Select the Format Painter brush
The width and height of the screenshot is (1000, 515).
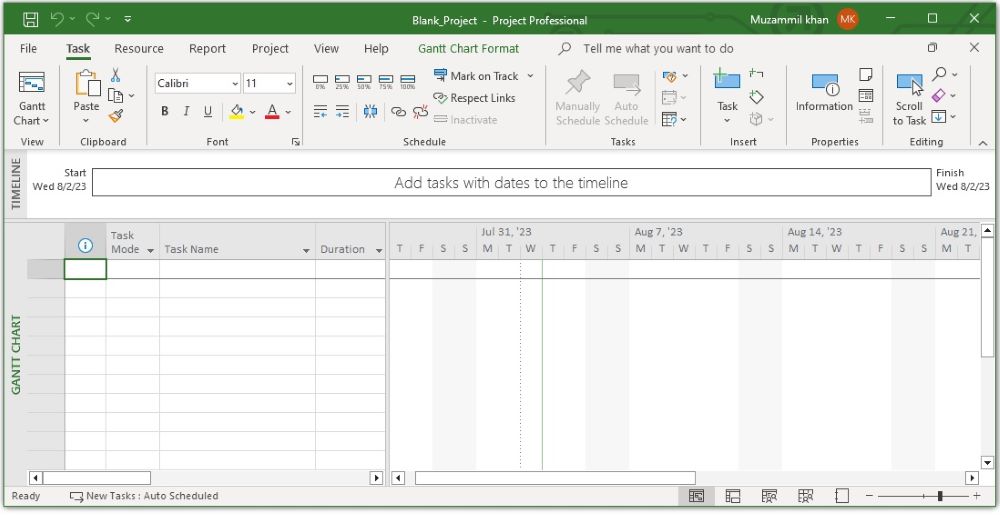(x=116, y=116)
